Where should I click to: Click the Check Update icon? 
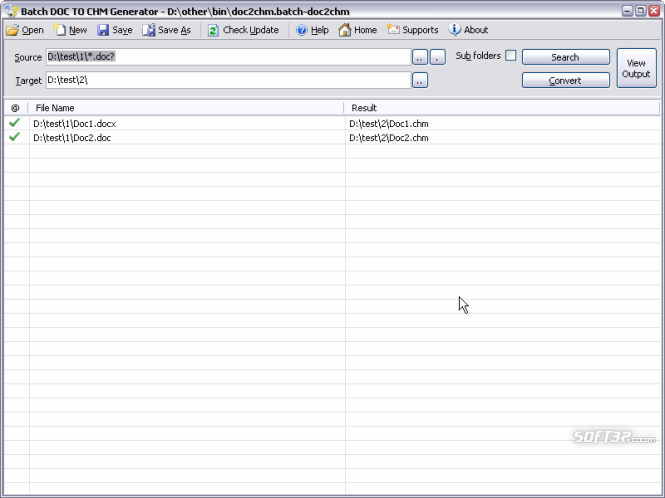click(213, 30)
